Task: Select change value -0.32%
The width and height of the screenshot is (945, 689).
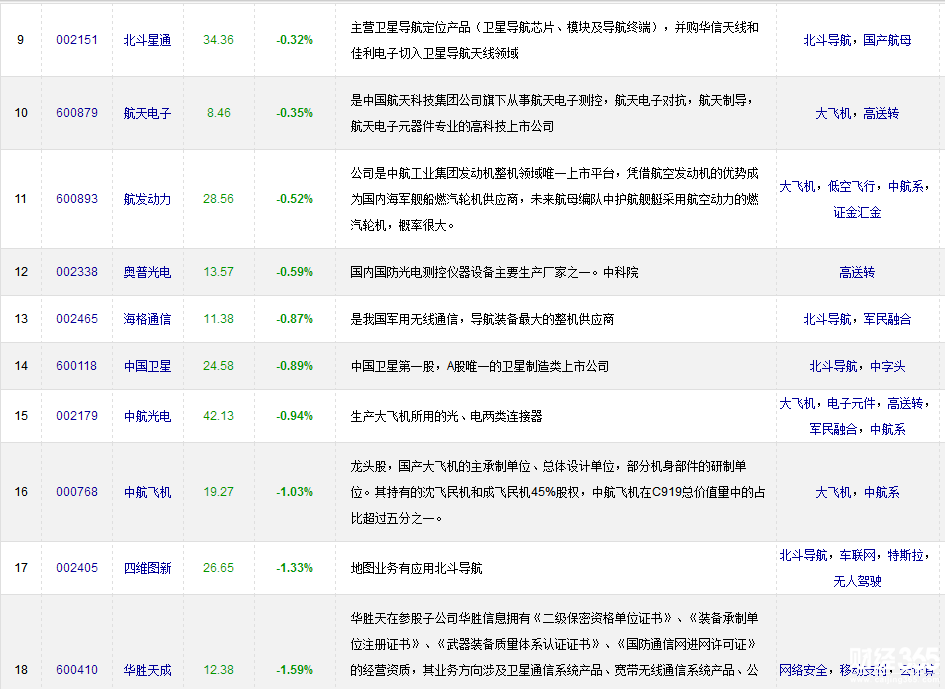Action: 295,40
